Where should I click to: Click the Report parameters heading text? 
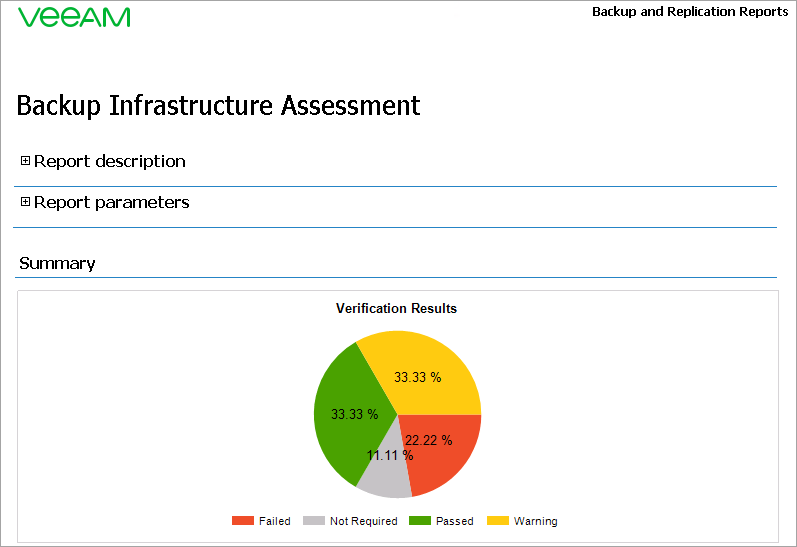[112, 202]
